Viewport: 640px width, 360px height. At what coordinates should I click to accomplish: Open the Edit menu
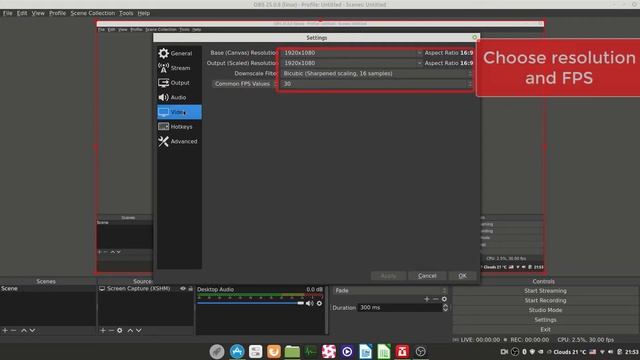click(x=22, y=13)
